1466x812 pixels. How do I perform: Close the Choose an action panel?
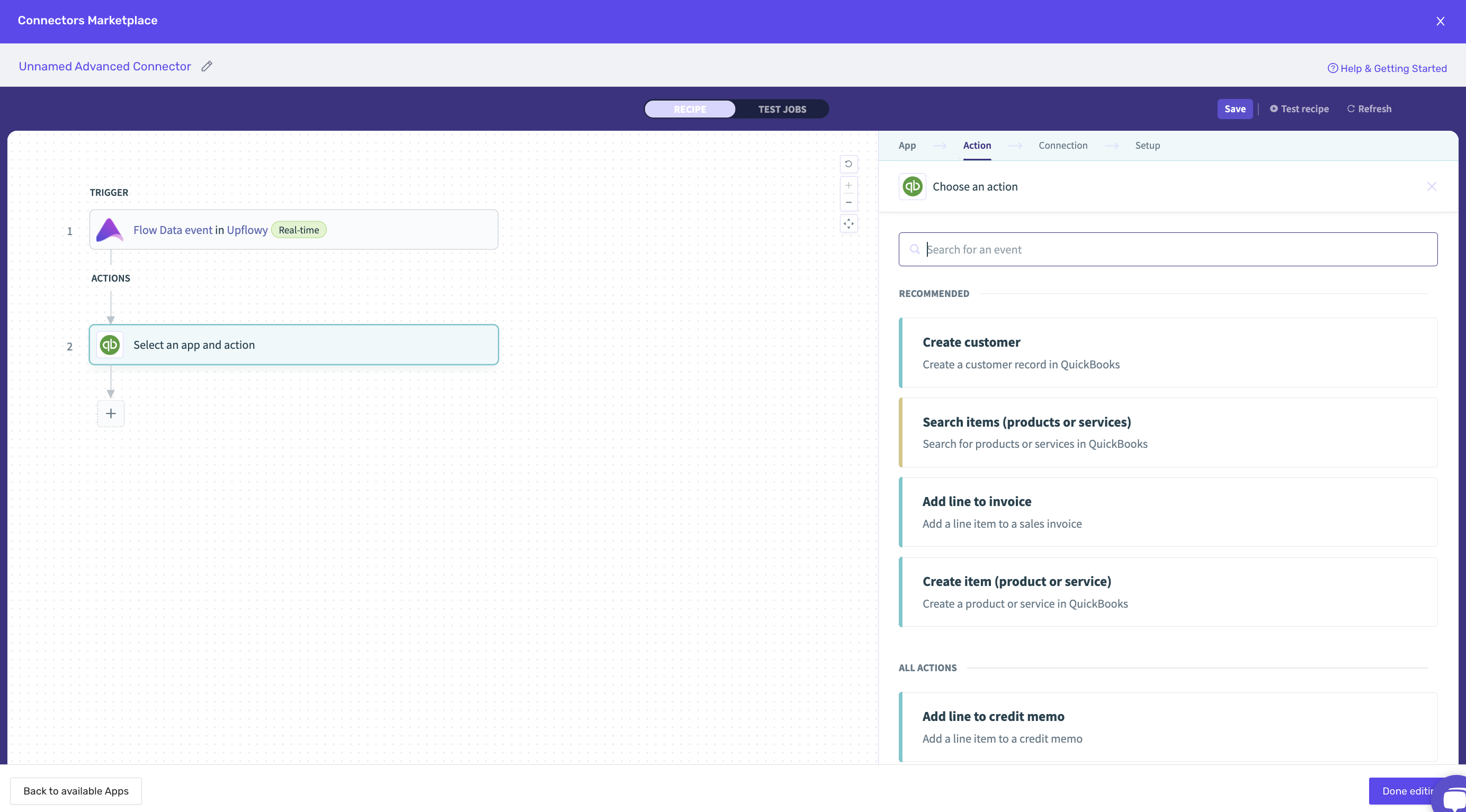coord(1431,186)
